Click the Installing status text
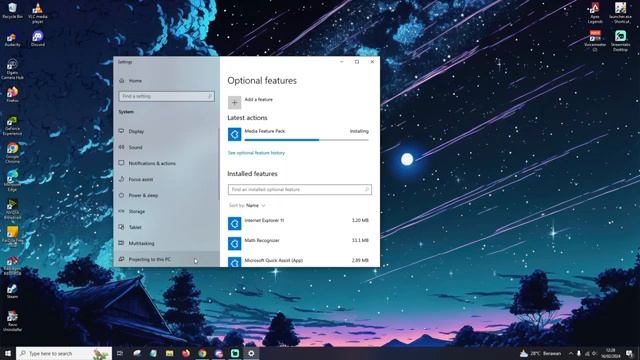 (359, 131)
